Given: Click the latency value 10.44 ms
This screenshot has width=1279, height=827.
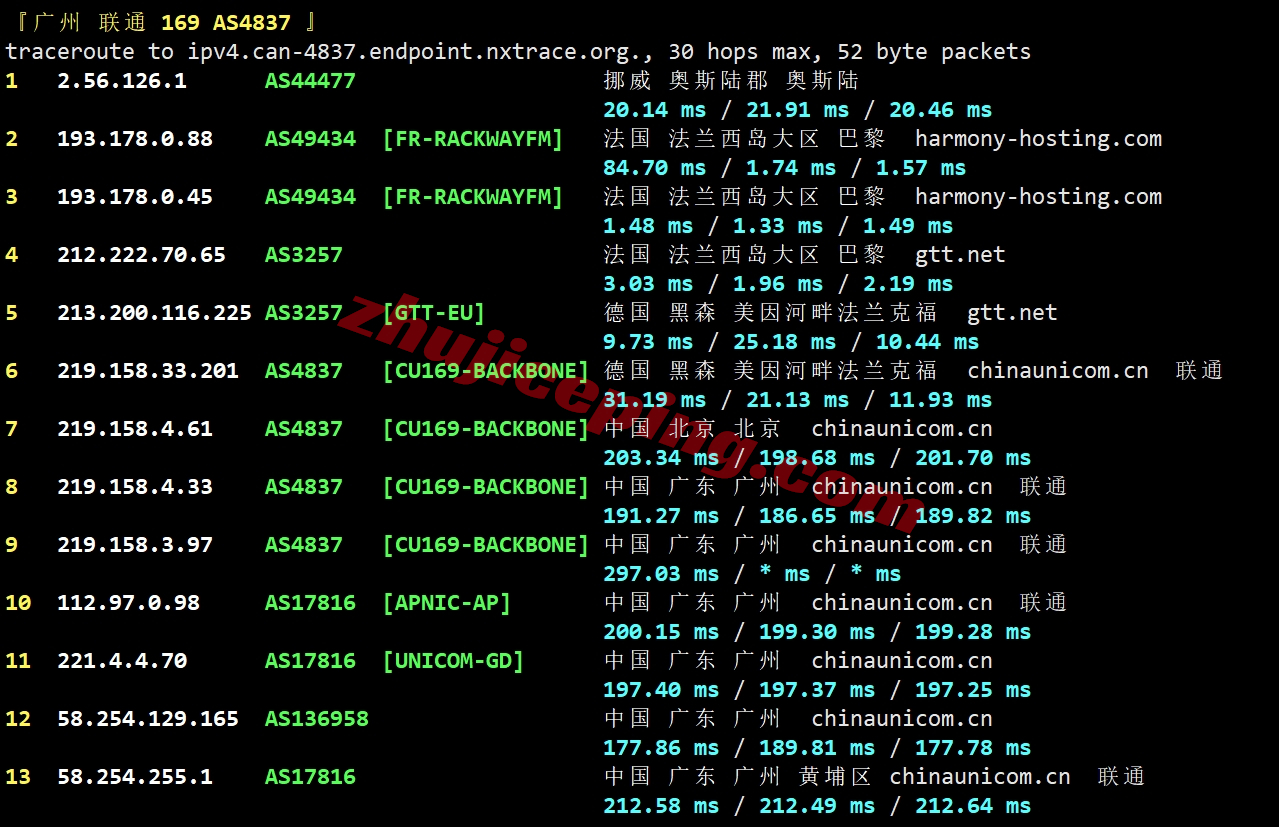Looking at the screenshot, I should [928, 342].
